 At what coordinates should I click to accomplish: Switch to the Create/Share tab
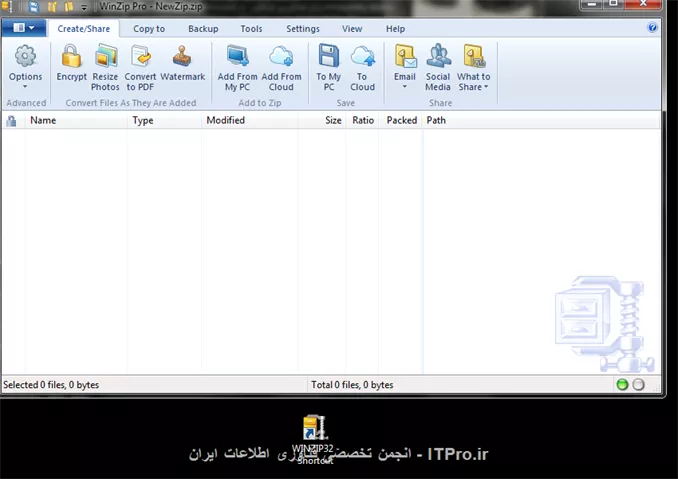point(83,29)
